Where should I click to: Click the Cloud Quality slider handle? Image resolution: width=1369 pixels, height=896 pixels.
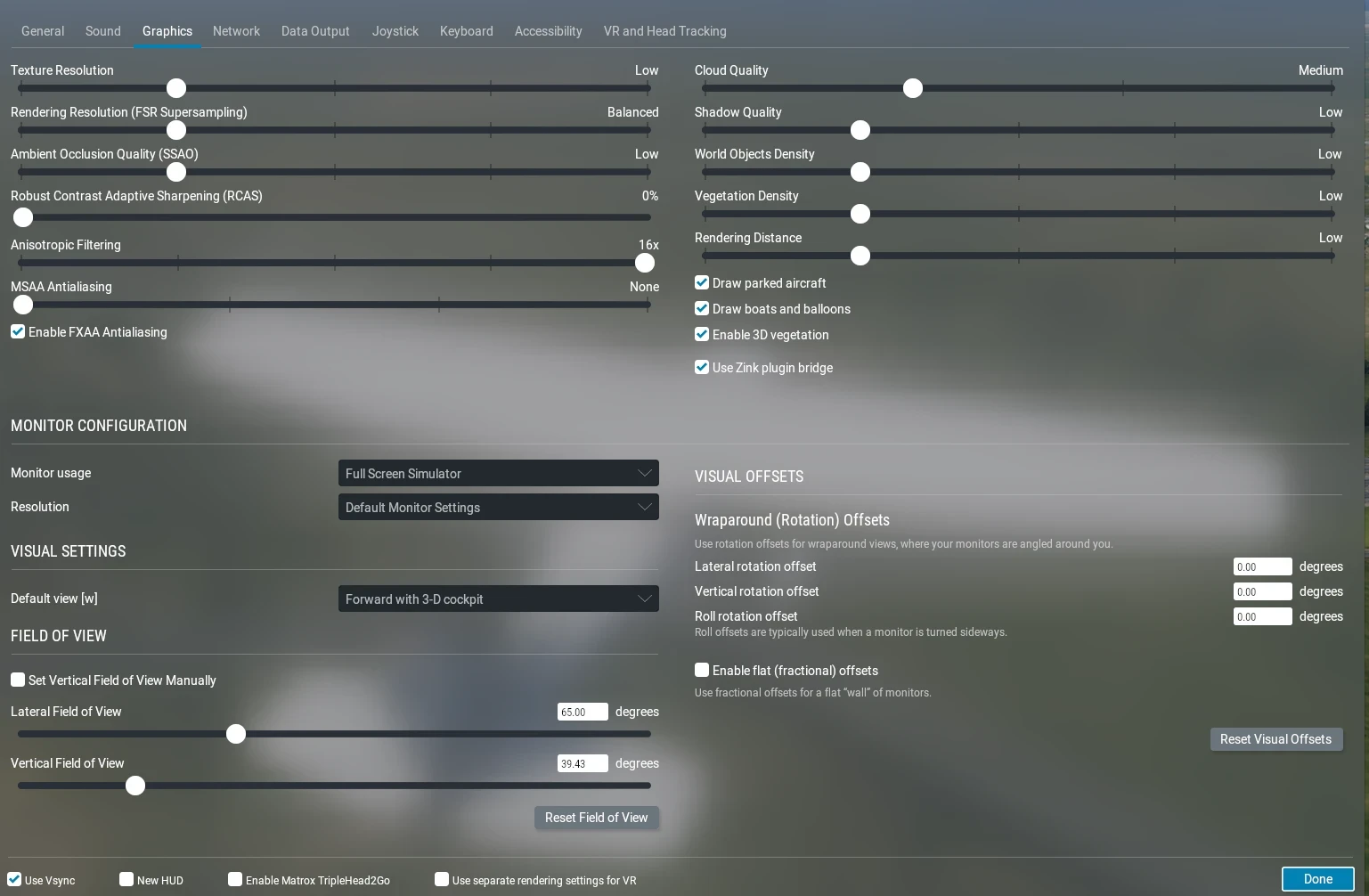pyautogui.click(x=913, y=88)
